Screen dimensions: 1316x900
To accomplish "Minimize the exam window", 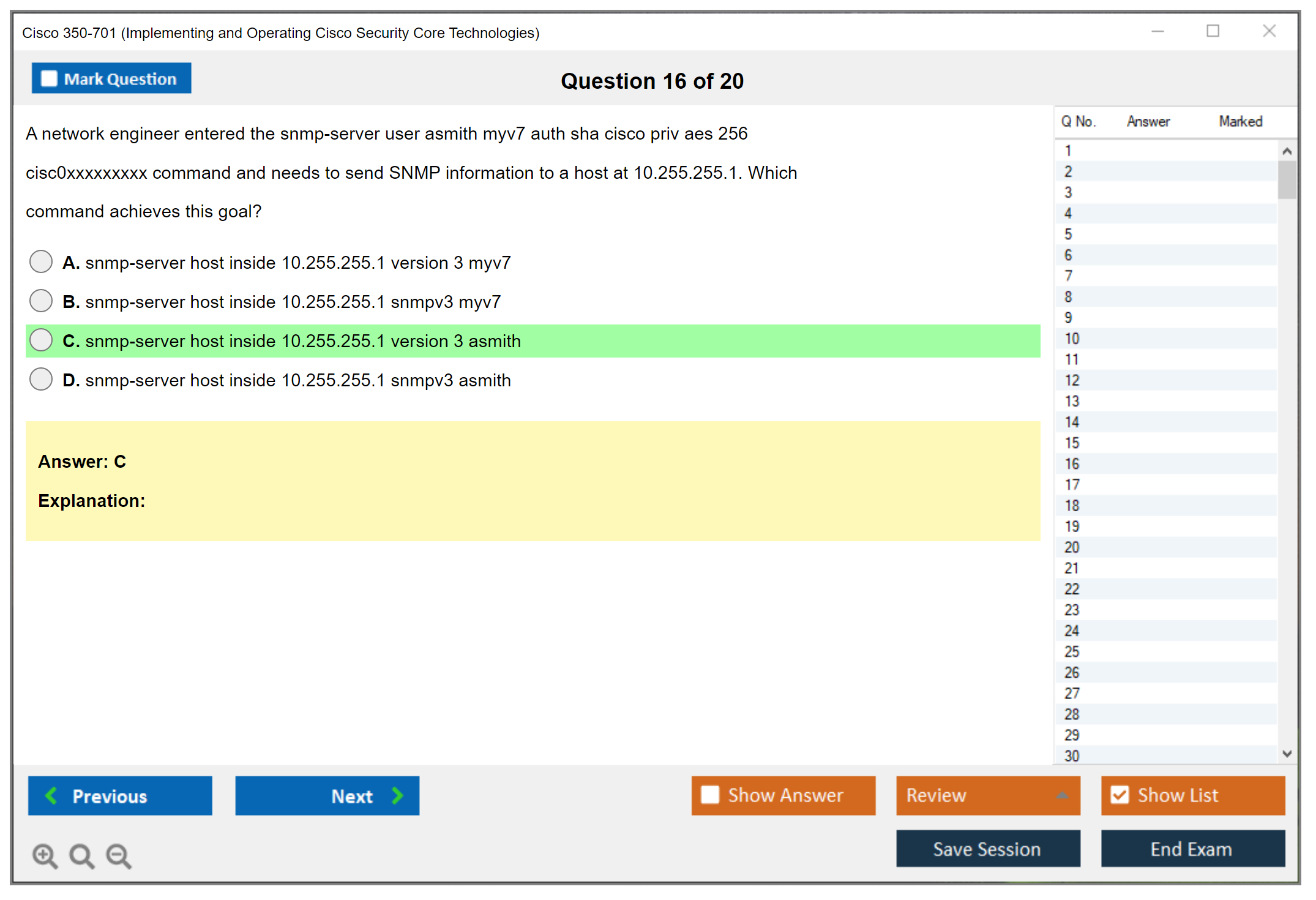I will coord(1157,31).
